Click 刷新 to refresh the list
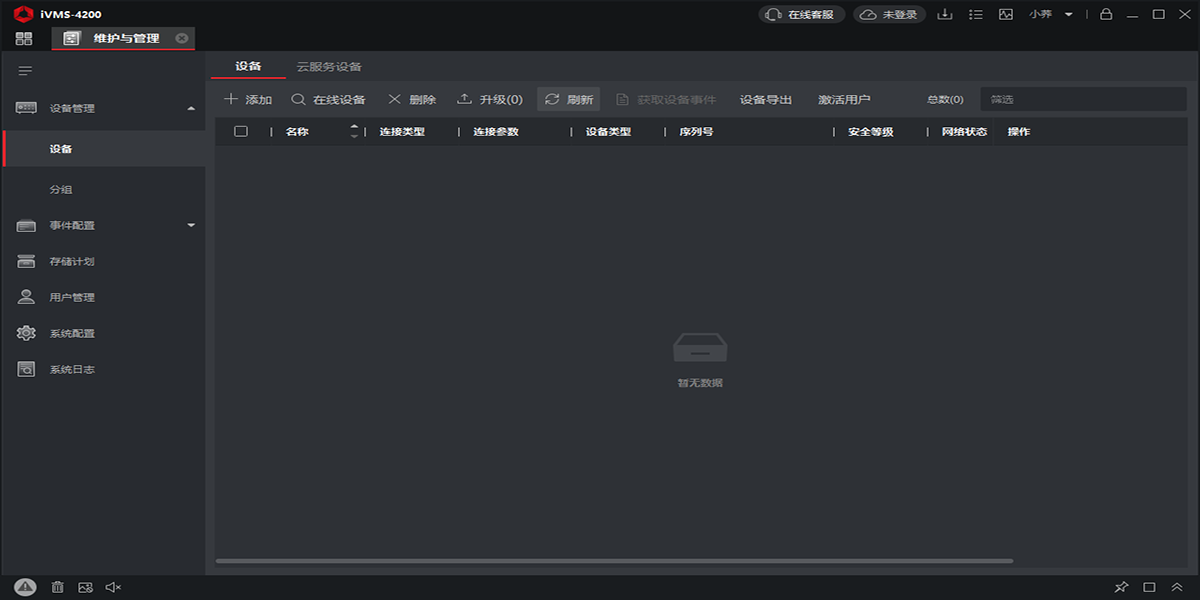This screenshot has width=1200, height=600. point(568,99)
